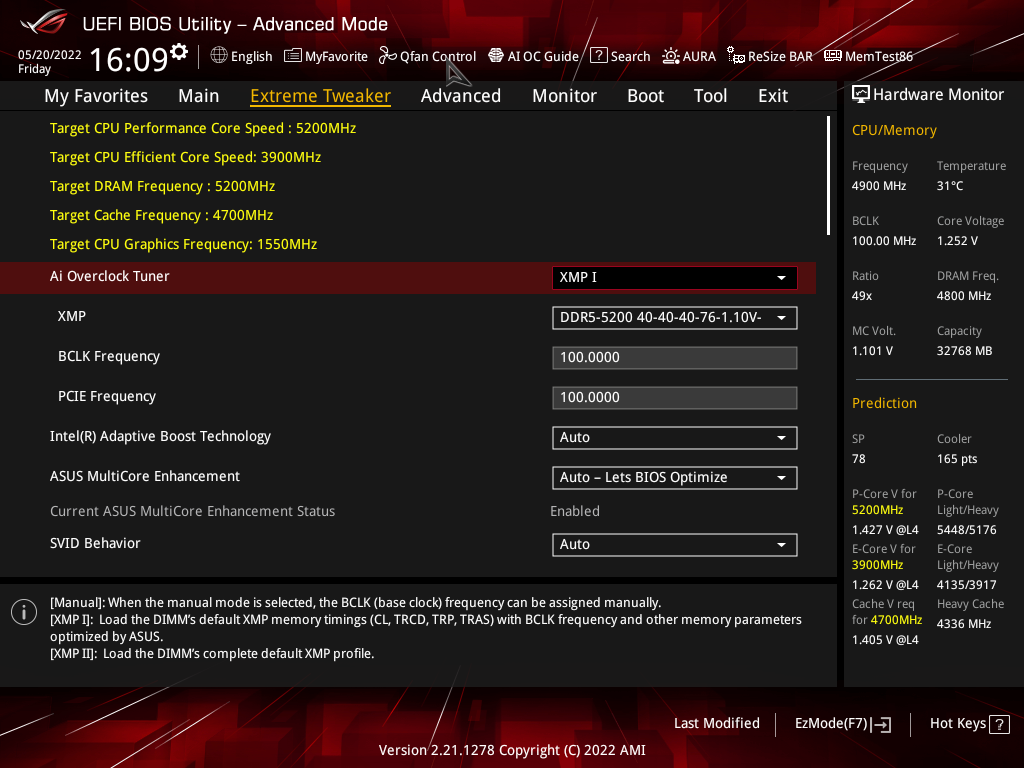This screenshot has height=768, width=1024.
Task: Open the SVID Behavior dropdown
Action: (675, 545)
